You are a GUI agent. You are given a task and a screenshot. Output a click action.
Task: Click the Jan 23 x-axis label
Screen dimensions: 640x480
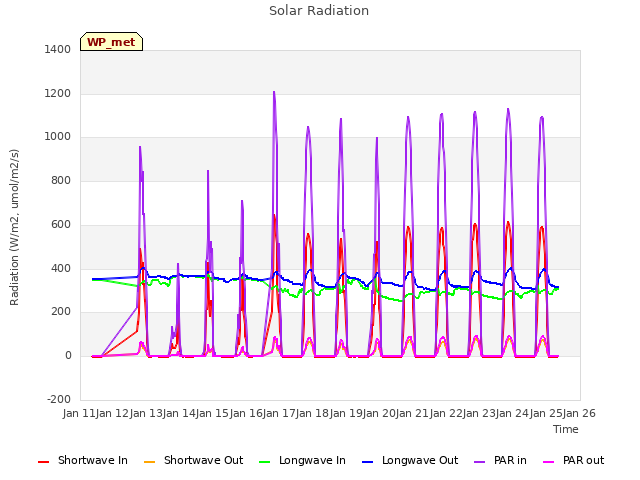[x=479, y=413]
